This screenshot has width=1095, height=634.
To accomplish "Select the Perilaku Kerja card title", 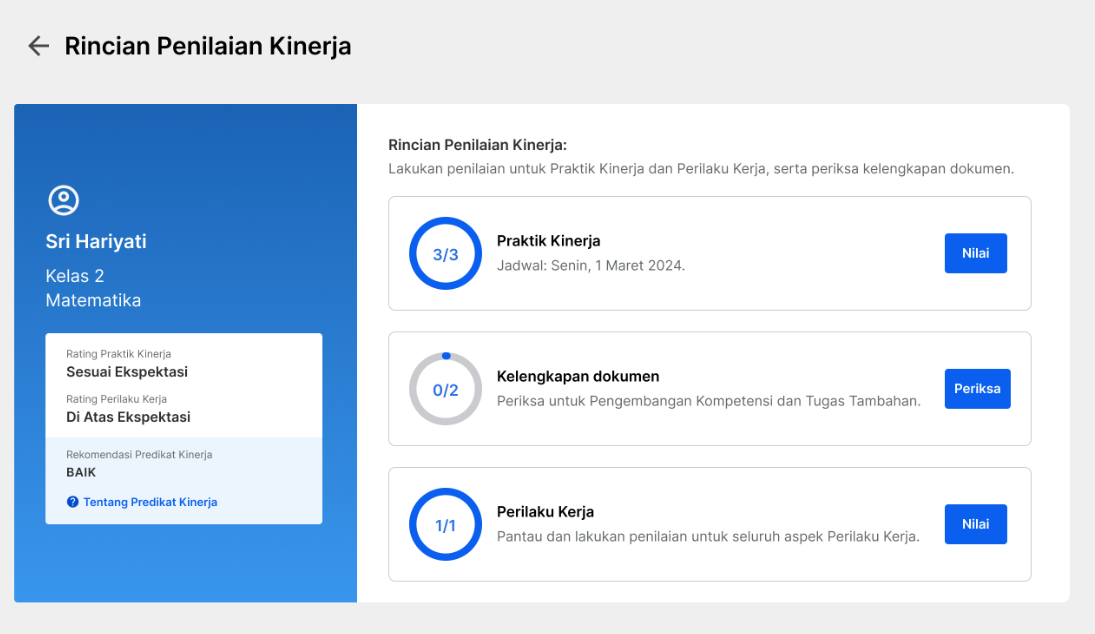I will pos(545,512).
